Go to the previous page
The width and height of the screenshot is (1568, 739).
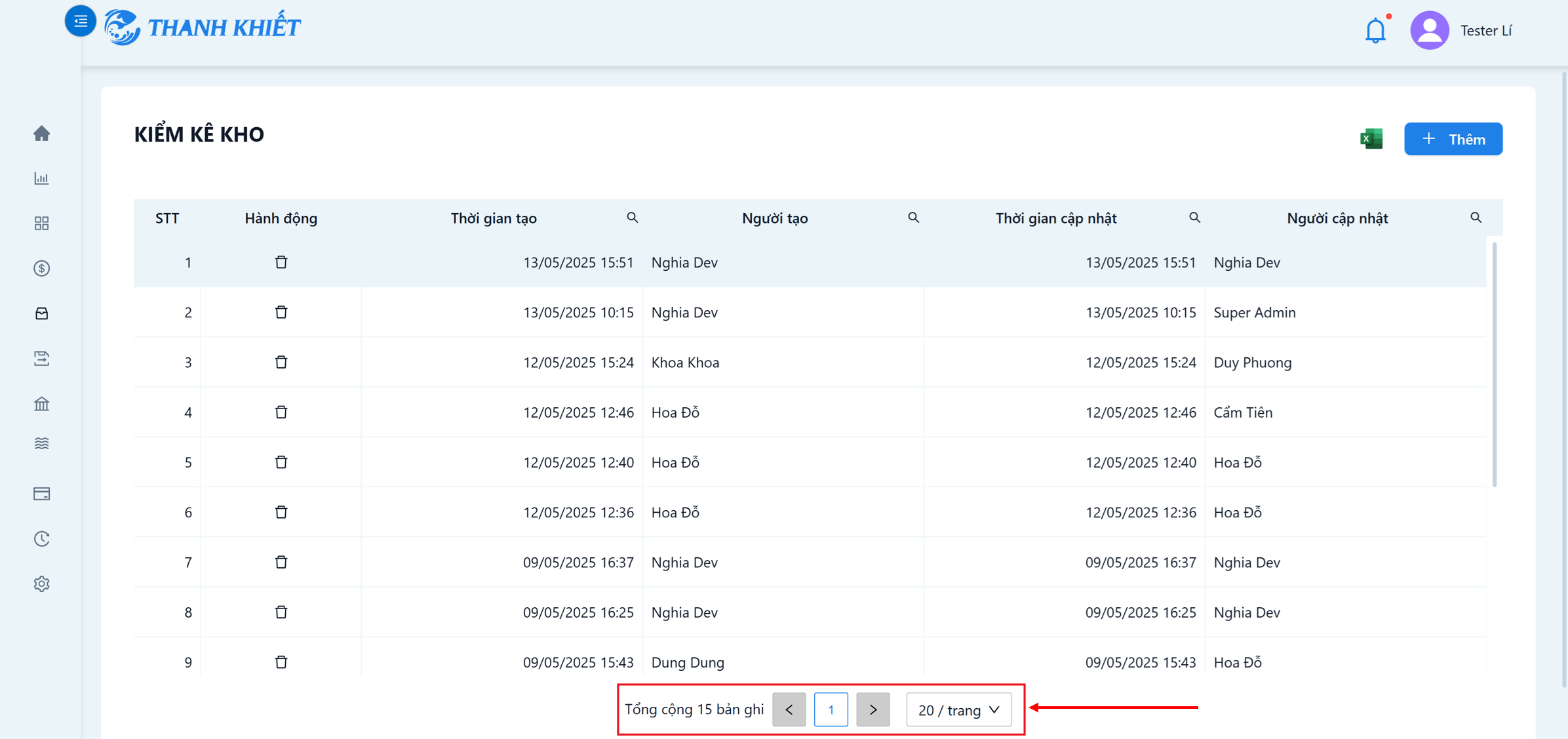[x=789, y=709]
